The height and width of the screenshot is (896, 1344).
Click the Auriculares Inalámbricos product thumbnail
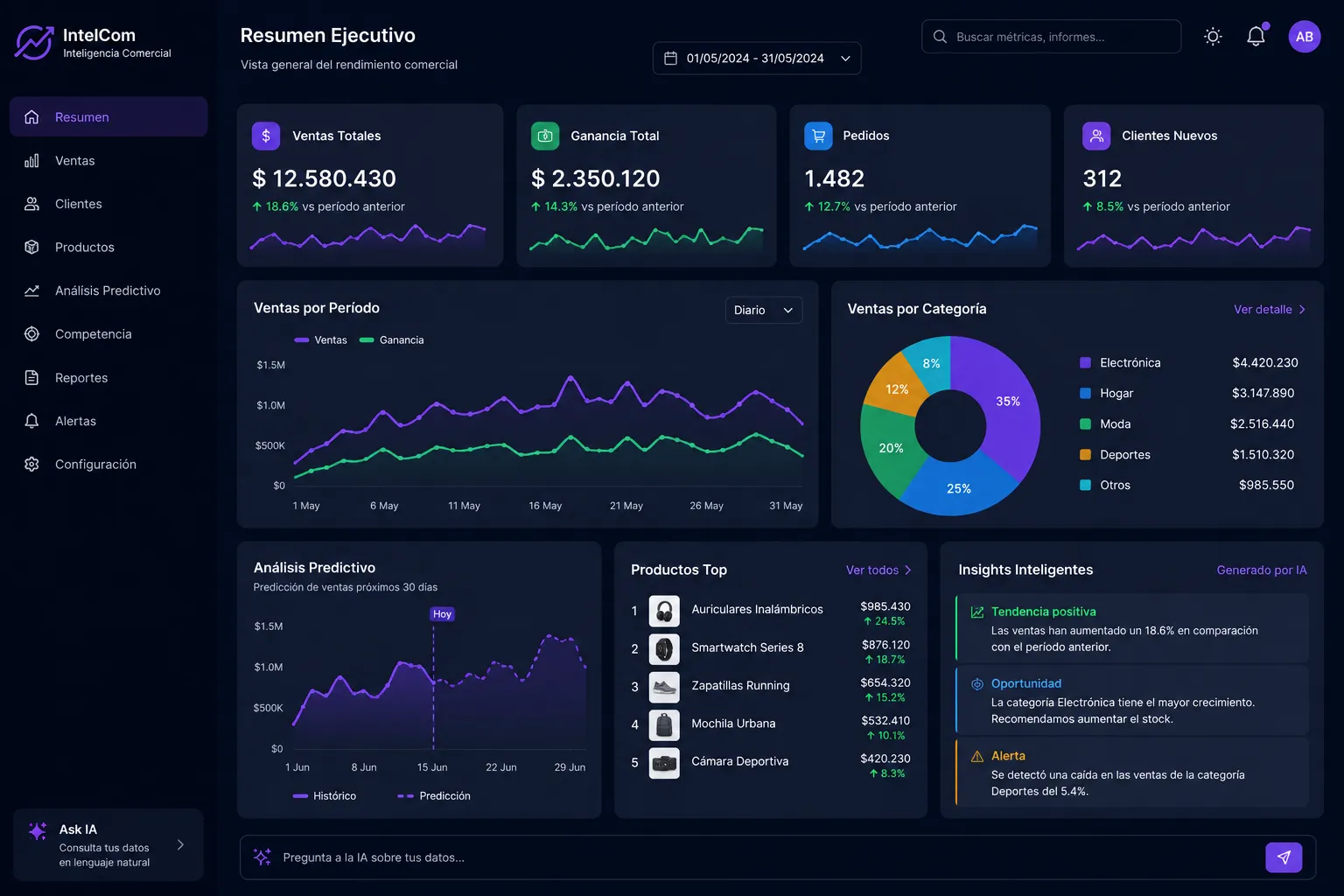pos(664,611)
